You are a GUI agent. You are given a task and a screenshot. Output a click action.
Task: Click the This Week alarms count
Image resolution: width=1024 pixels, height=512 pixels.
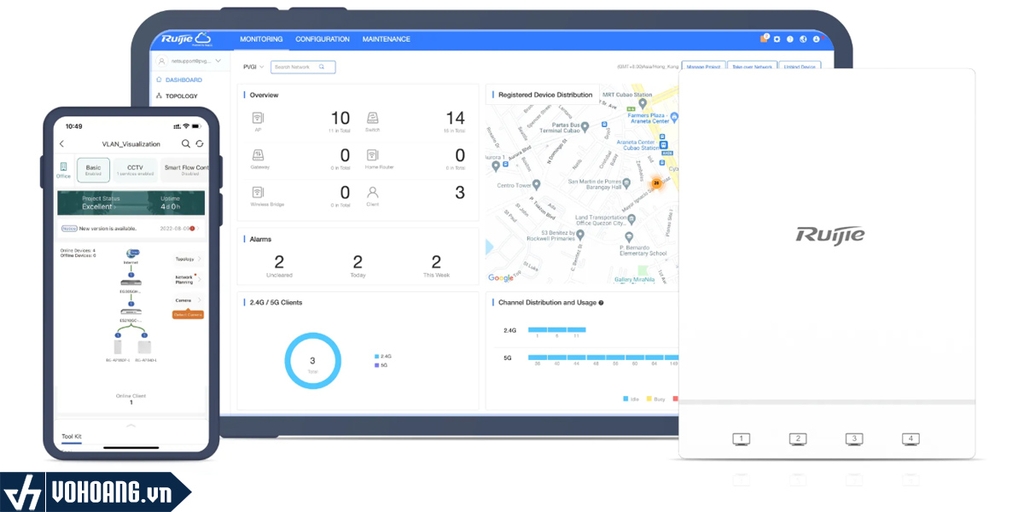pos(436,262)
